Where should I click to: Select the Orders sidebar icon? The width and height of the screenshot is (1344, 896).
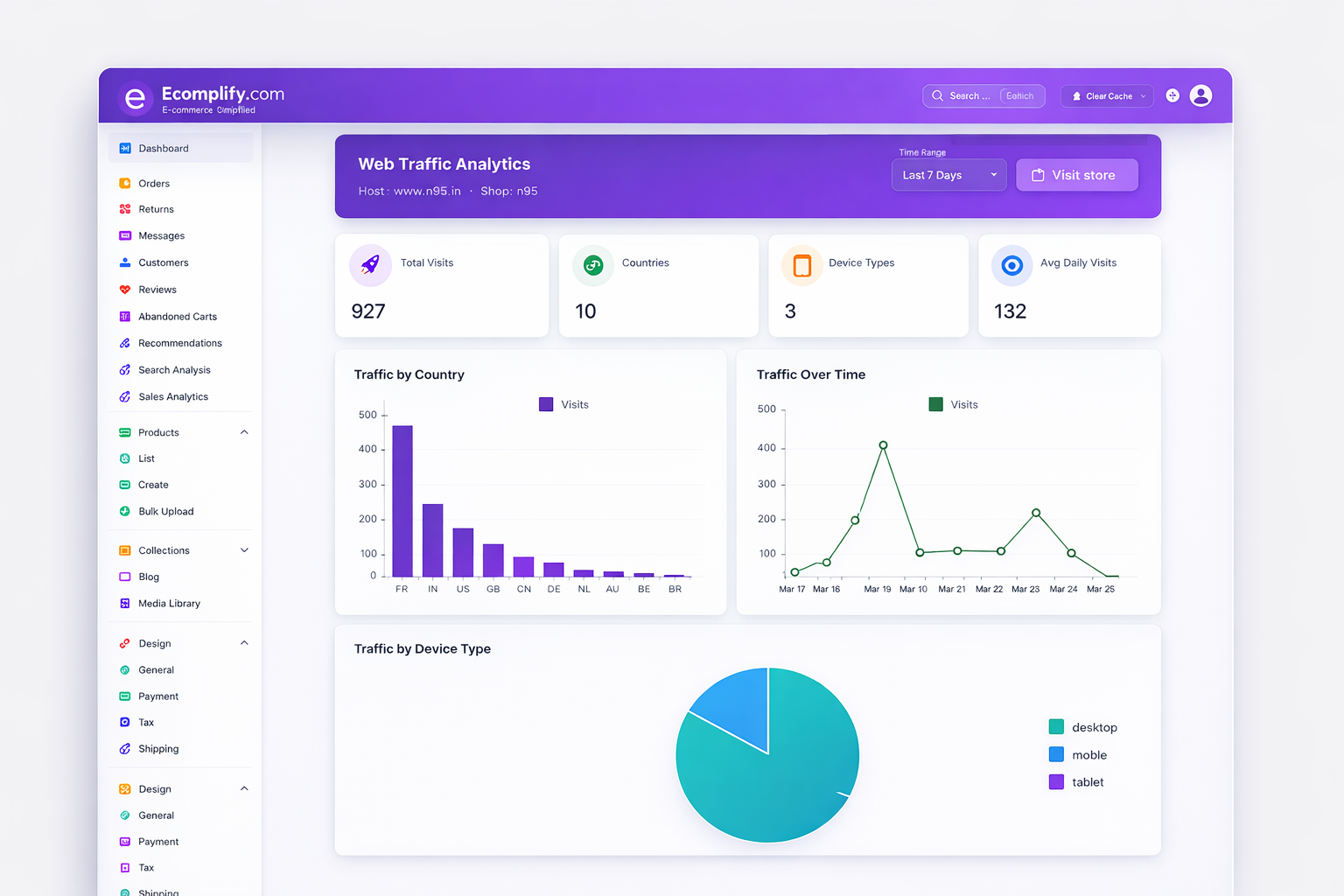click(124, 183)
